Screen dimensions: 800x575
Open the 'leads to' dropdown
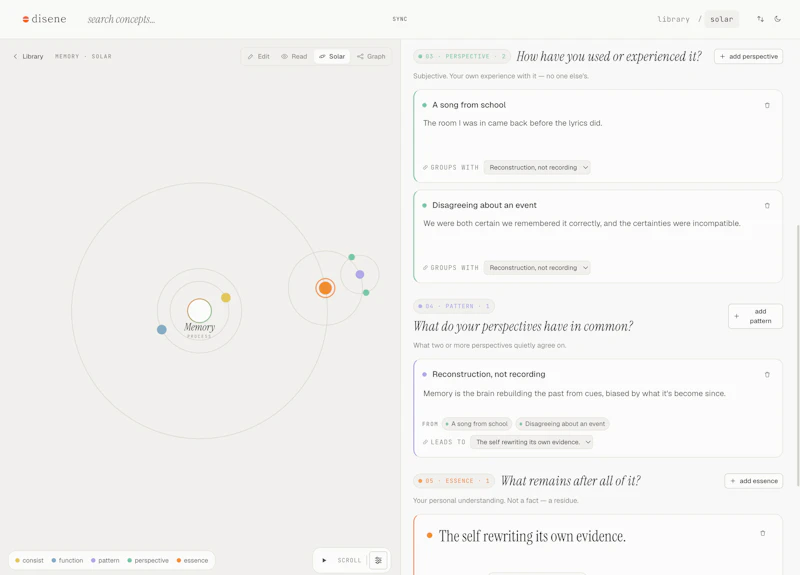click(532, 442)
